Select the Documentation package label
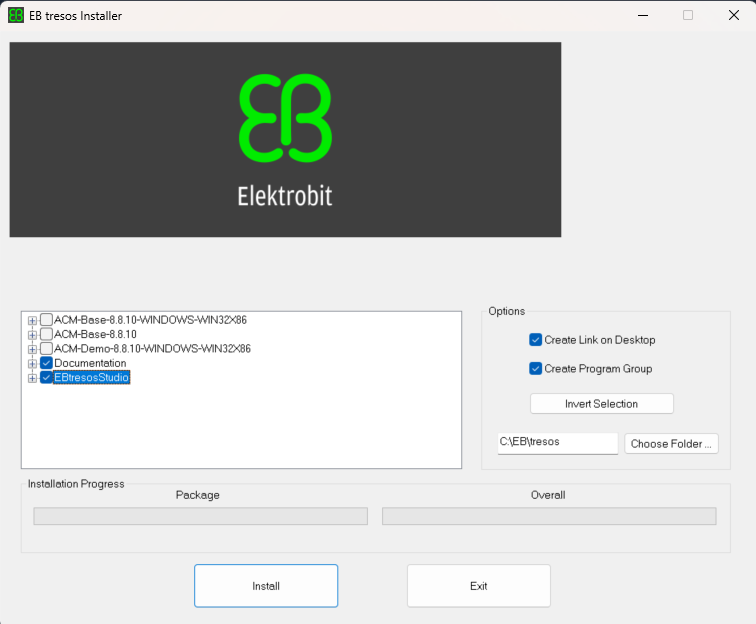Screen dimensions: 756x624 (x=90, y=363)
